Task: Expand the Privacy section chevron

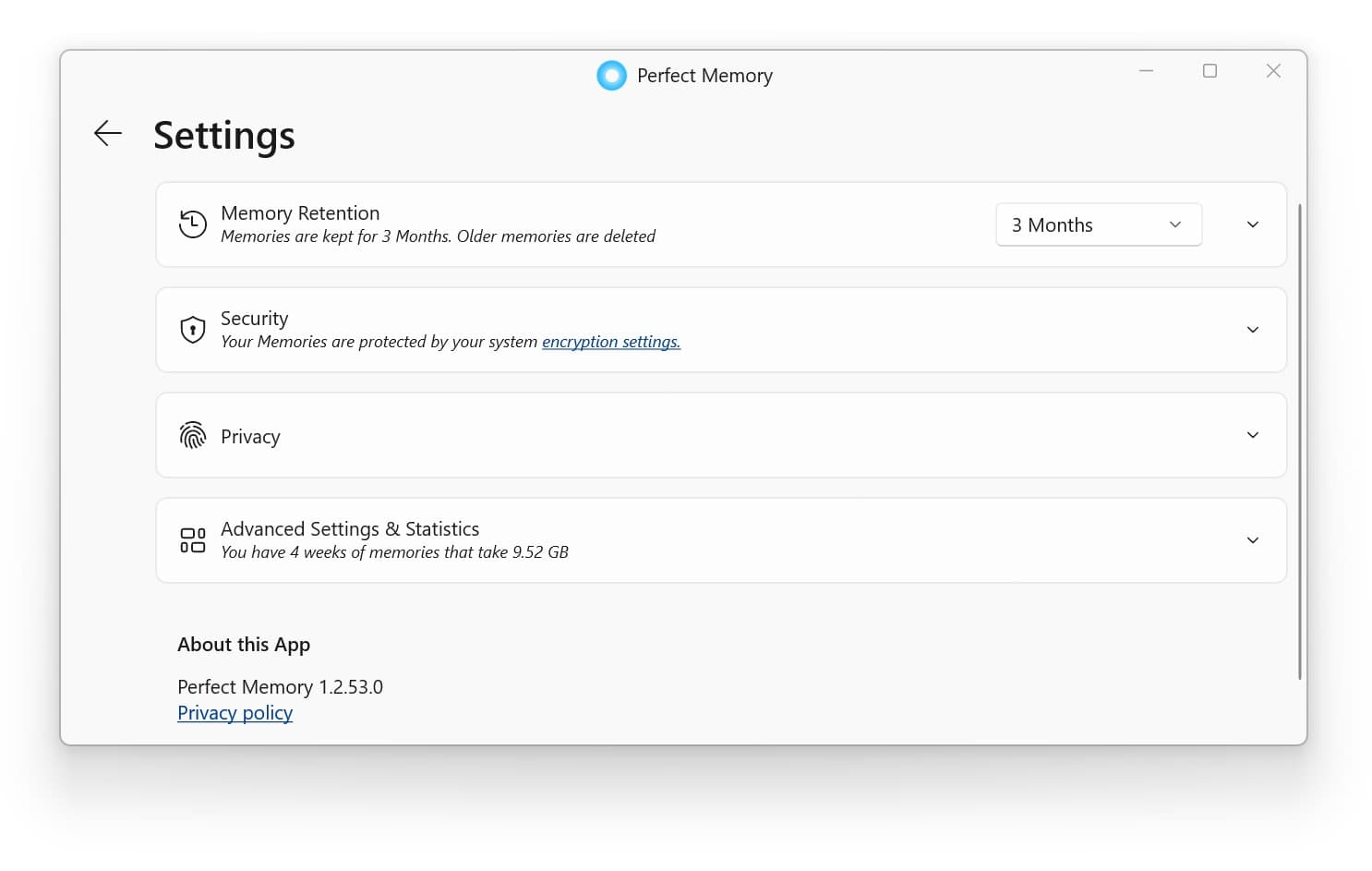Action: pos(1252,435)
